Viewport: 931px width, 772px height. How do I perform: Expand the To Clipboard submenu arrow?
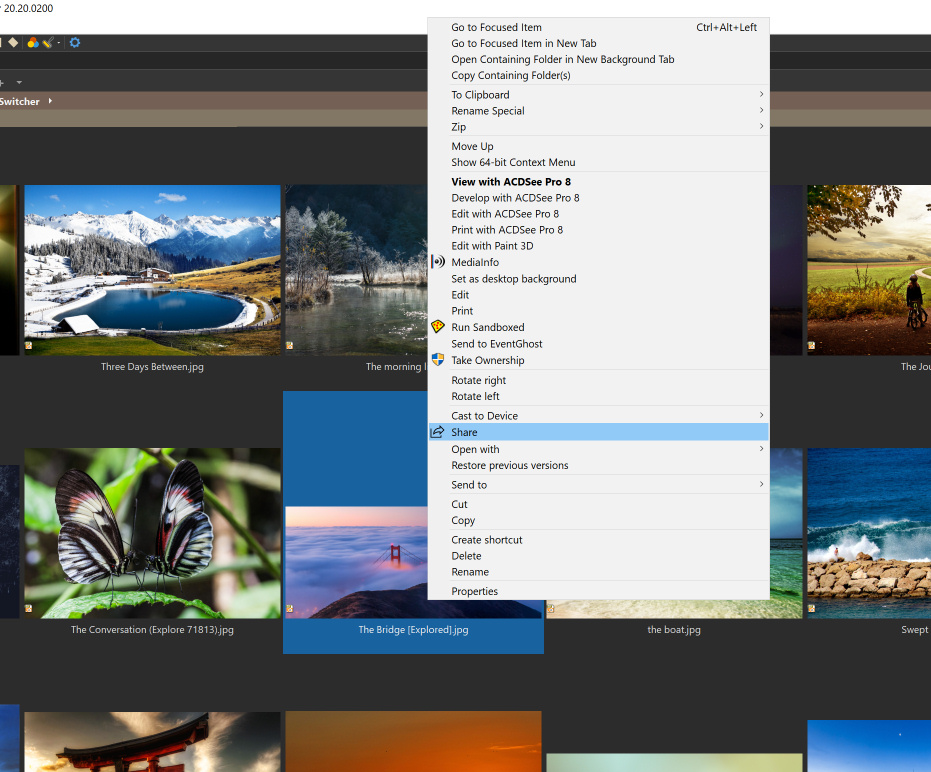[761, 95]
